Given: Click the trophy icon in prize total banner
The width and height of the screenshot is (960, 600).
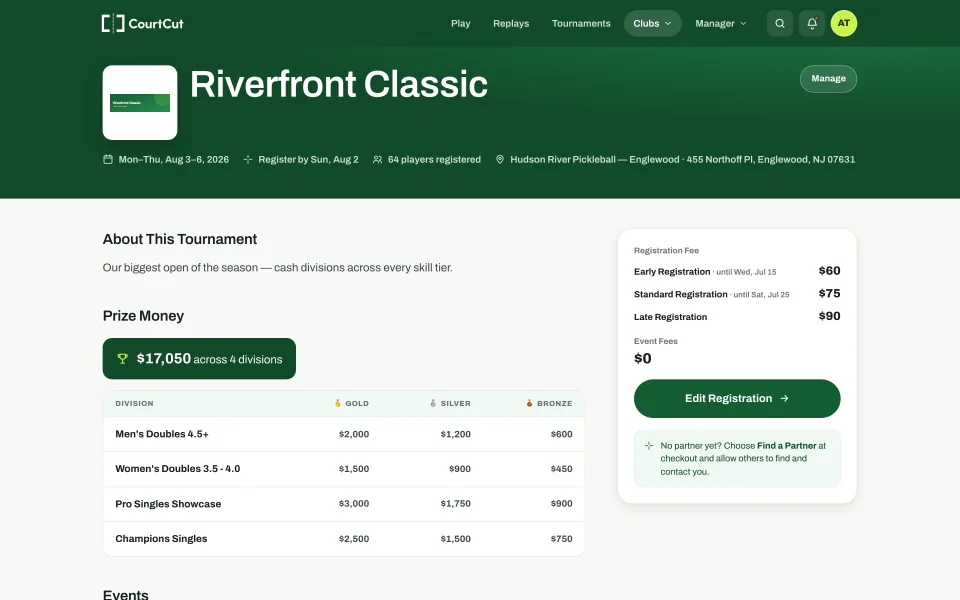Looking at the screenshot, I should pos(122,359).
